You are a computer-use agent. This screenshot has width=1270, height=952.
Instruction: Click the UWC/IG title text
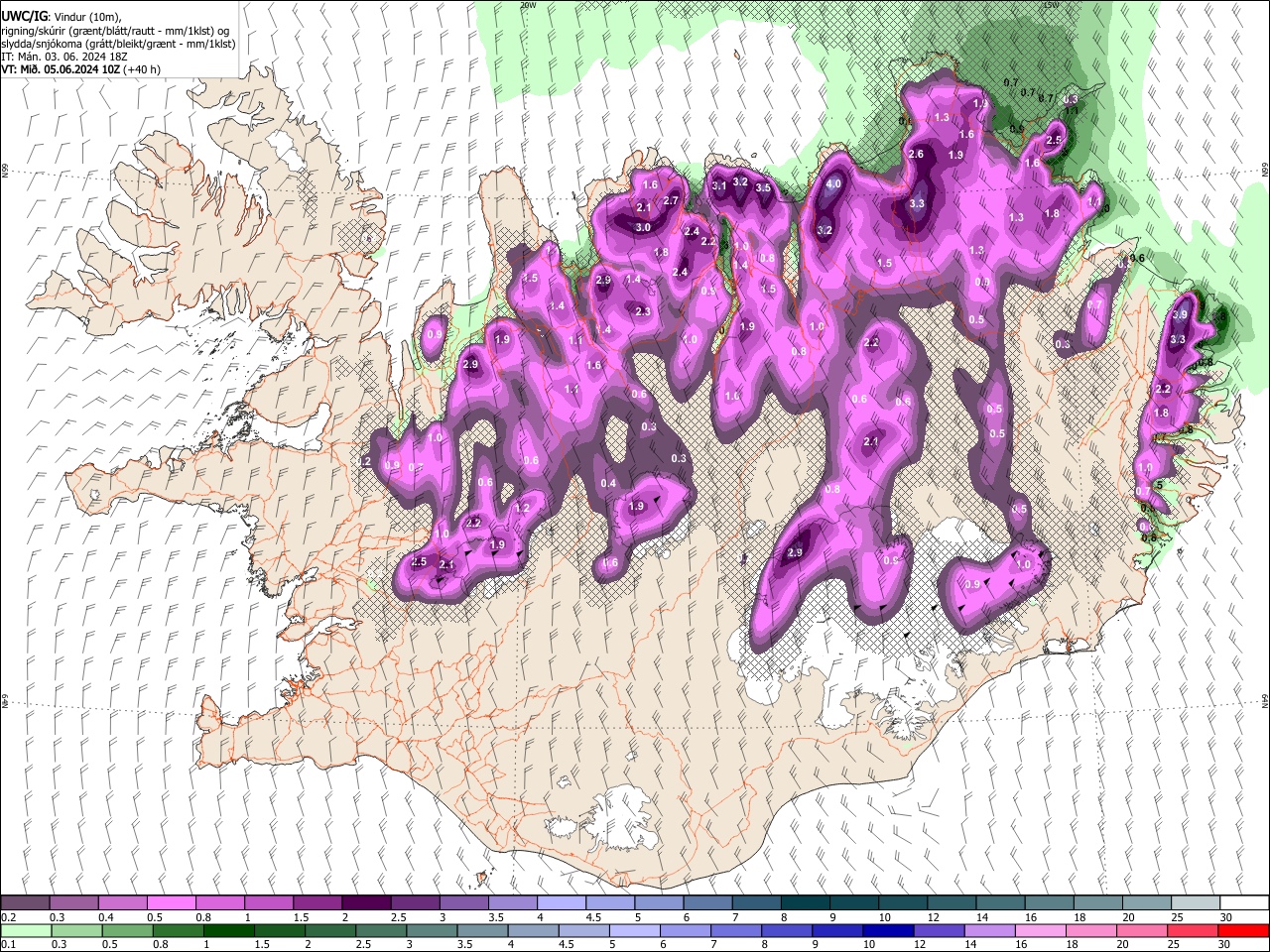[x=24, y=17]
